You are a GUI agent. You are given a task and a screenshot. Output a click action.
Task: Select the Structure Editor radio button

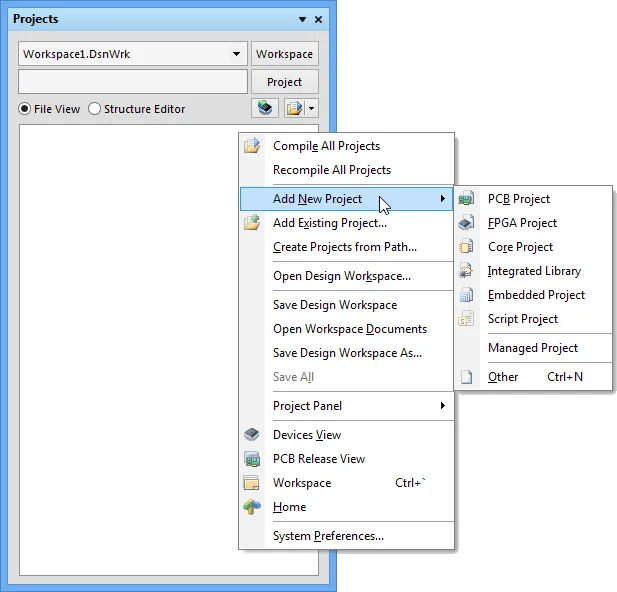[x=94, y=108]
